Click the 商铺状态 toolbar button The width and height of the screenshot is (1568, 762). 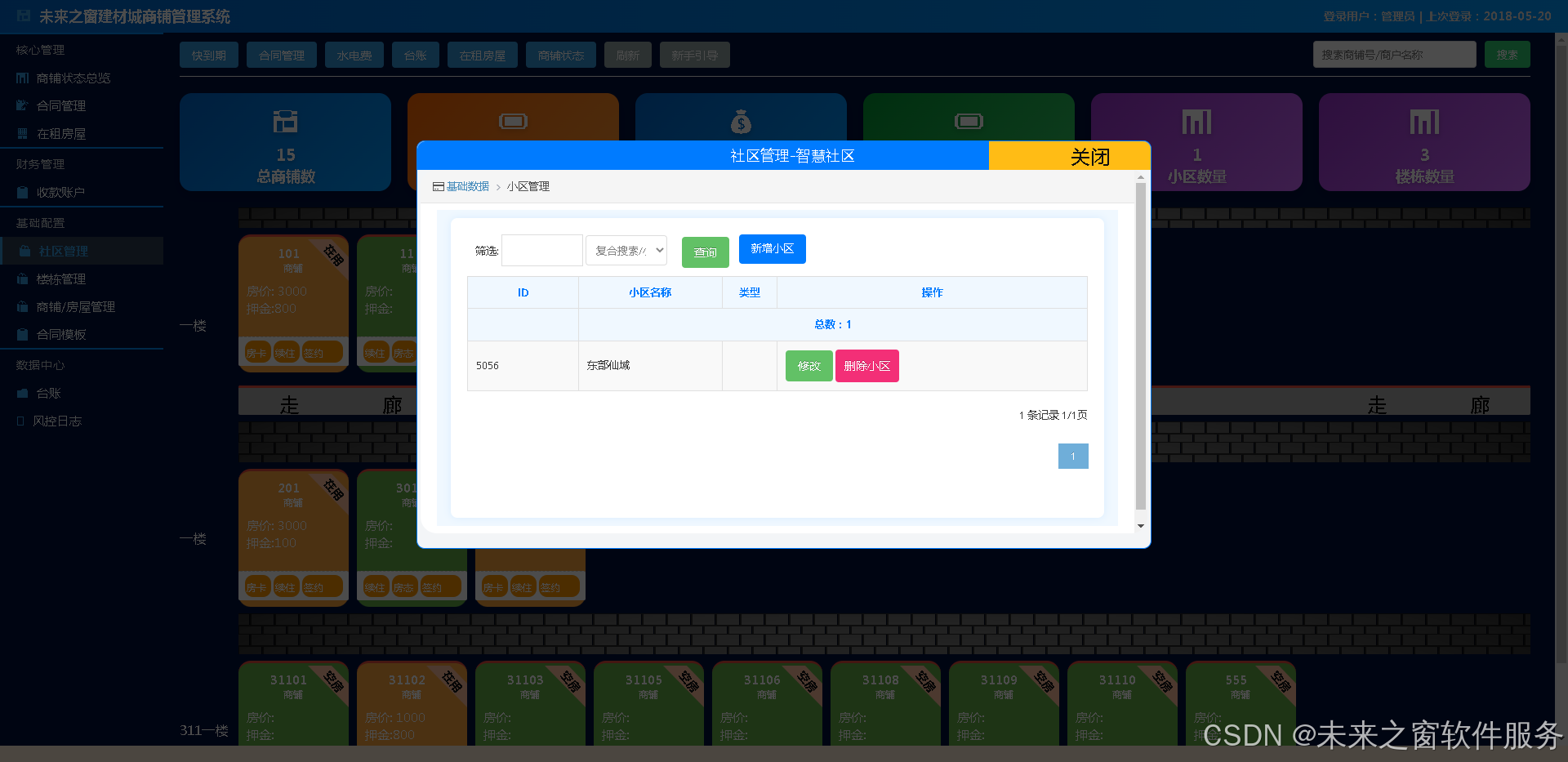[561, 56]
